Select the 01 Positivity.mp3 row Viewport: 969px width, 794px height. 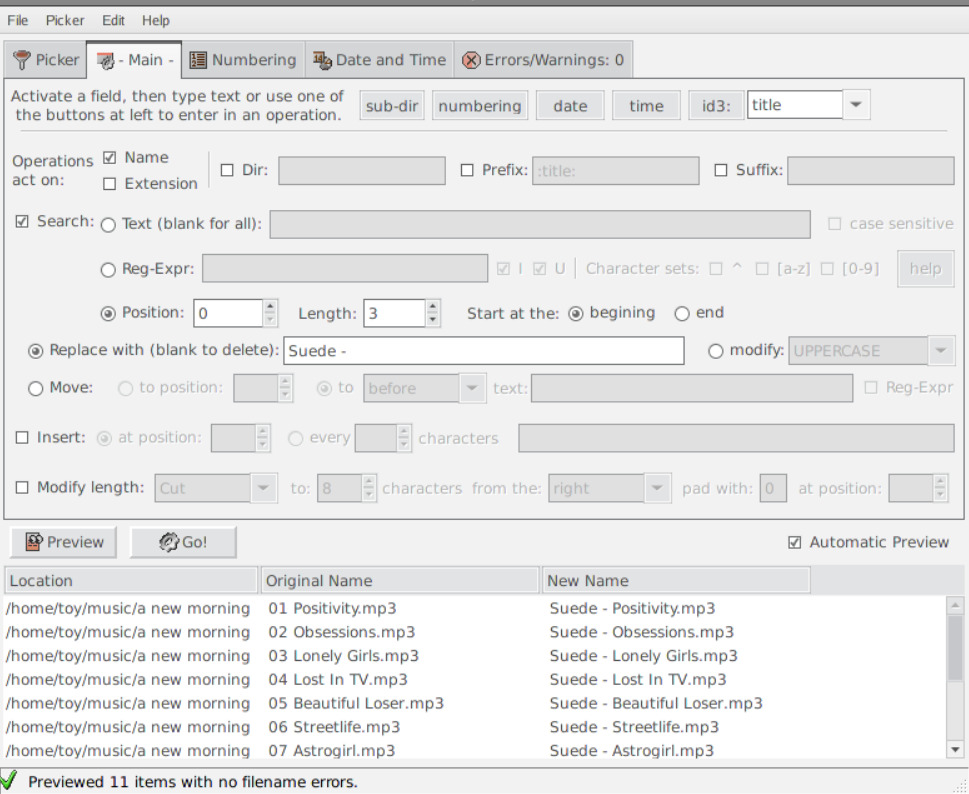point(475,609)
